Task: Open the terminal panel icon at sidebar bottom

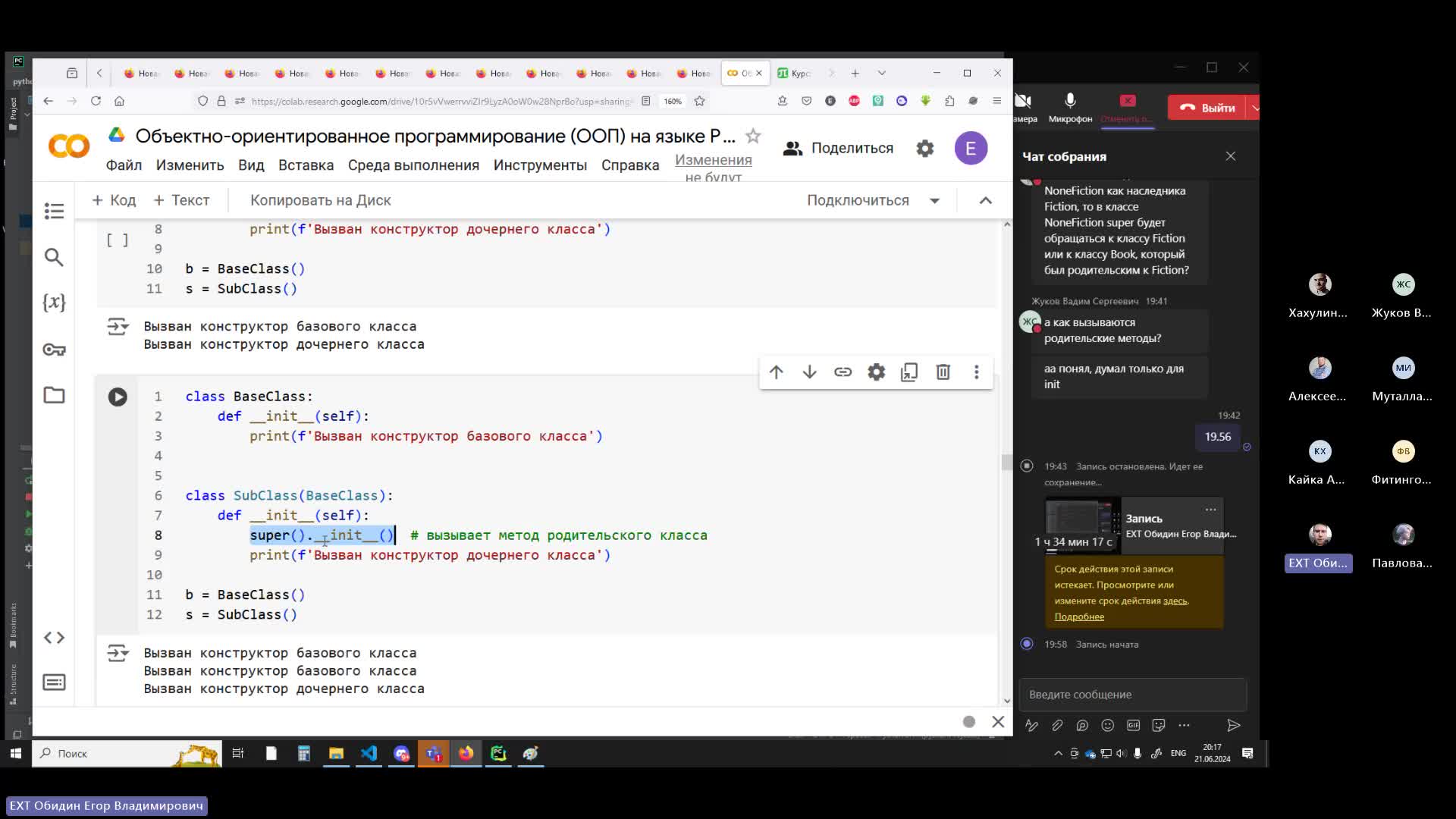Action: (x=54, y=682)
